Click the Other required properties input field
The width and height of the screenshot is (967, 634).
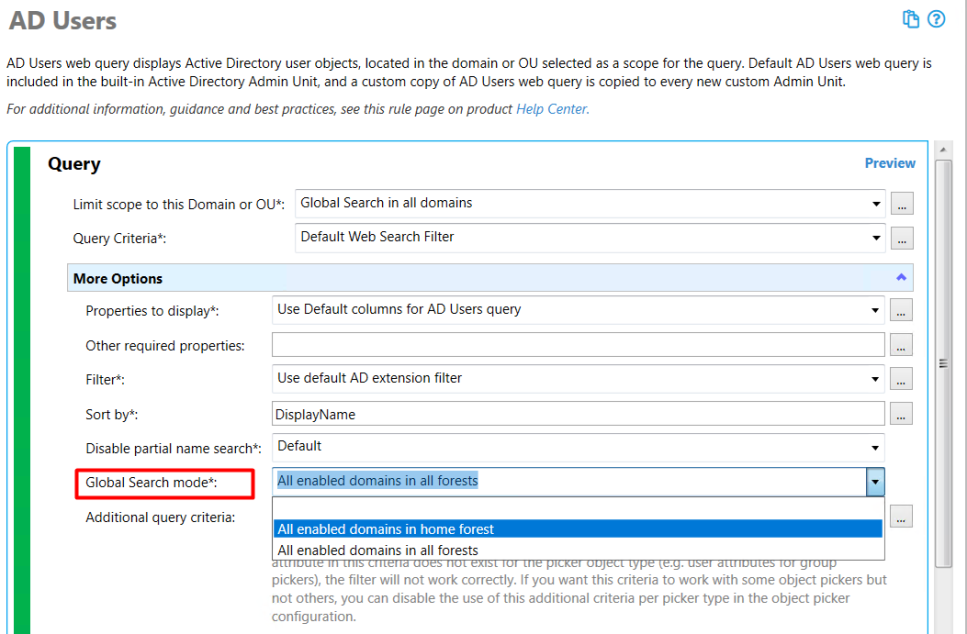tap(578, 345)
